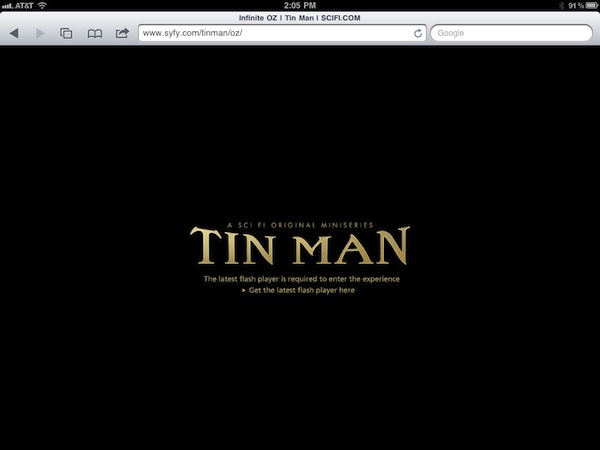Tap the Bluetooth status icon
600x450 pixels.
(561, 5)
